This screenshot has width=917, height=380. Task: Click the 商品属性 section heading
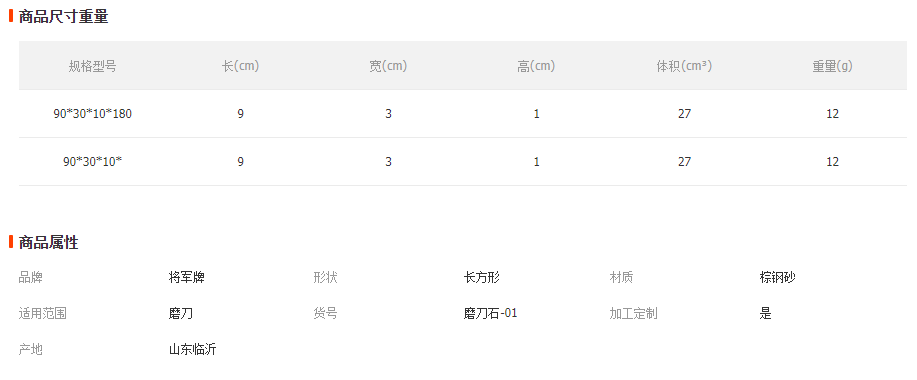49,242
